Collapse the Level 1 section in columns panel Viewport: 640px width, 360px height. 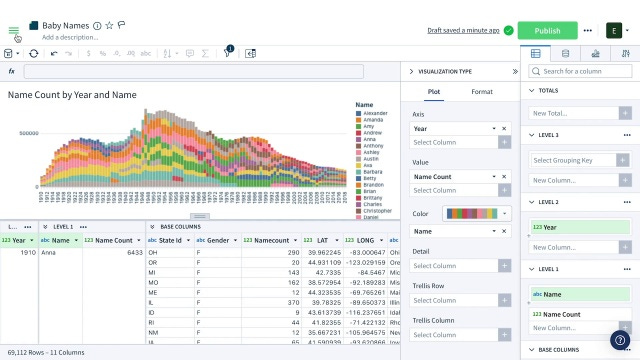531,269
